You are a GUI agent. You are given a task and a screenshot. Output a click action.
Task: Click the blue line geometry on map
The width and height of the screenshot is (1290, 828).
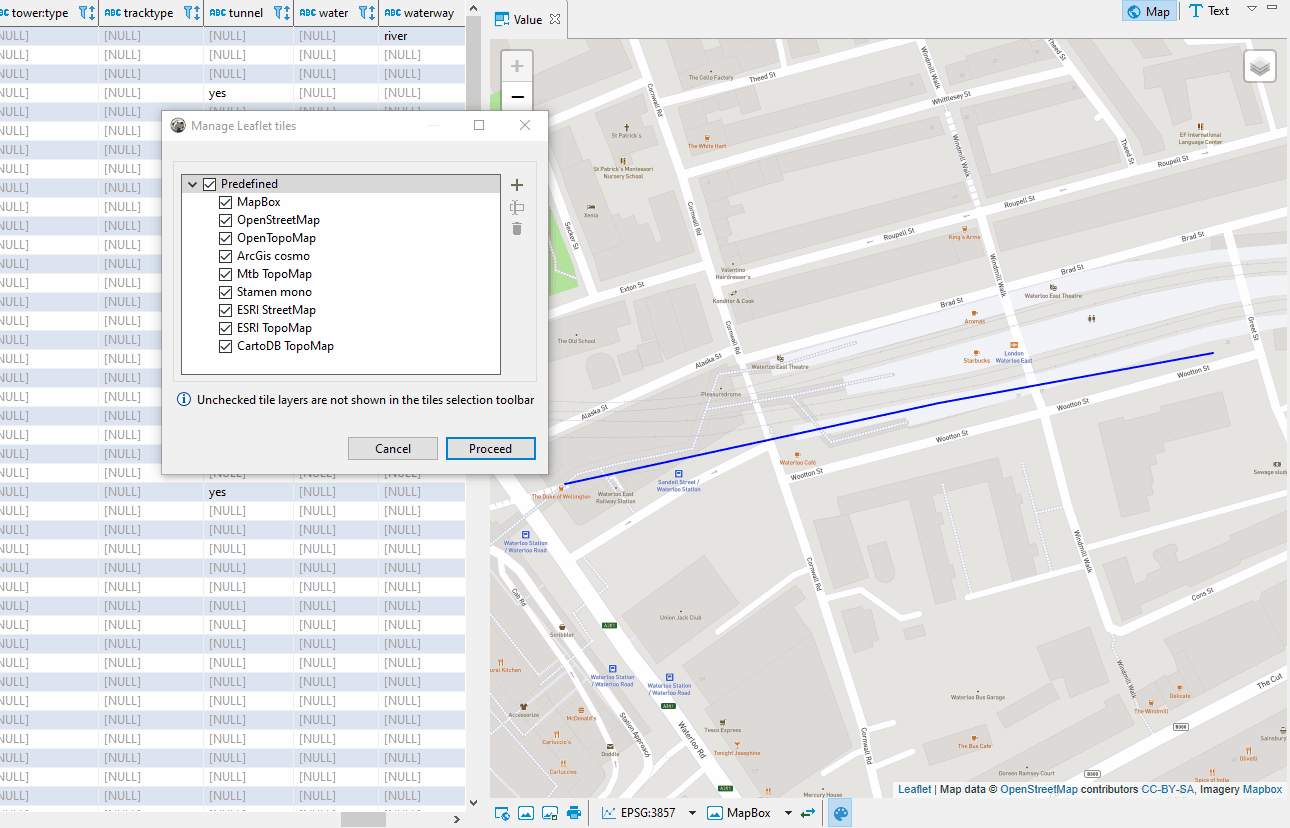pos(936,403)
